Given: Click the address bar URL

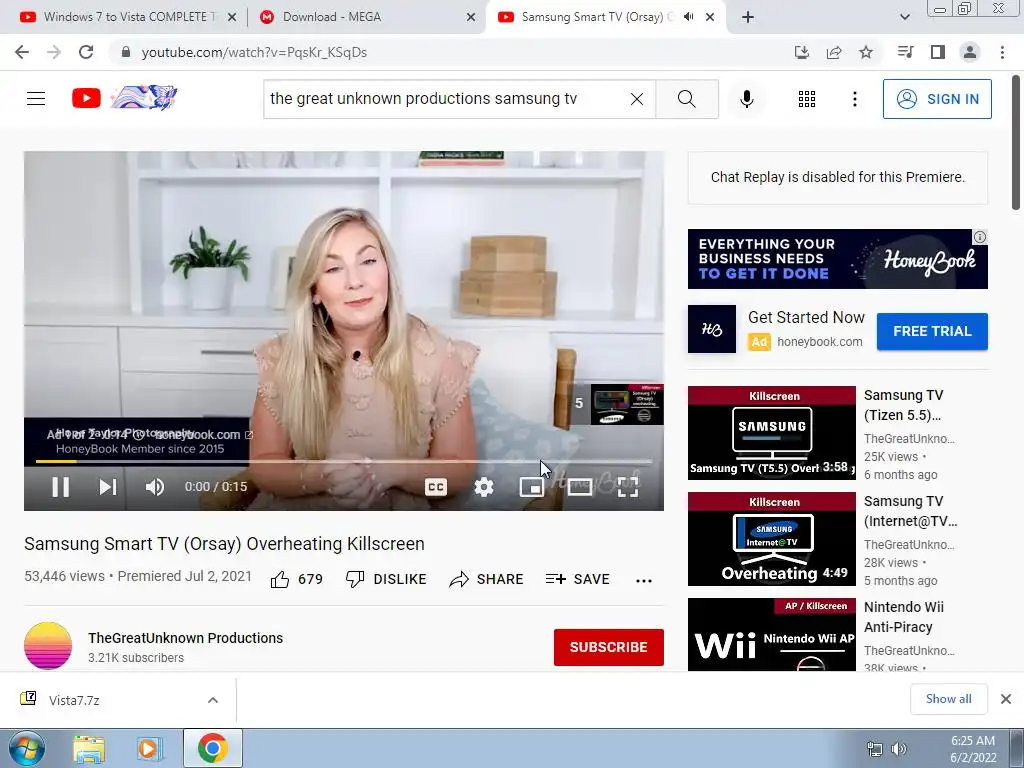Looking at the screenshot, I should coord(254,52).
